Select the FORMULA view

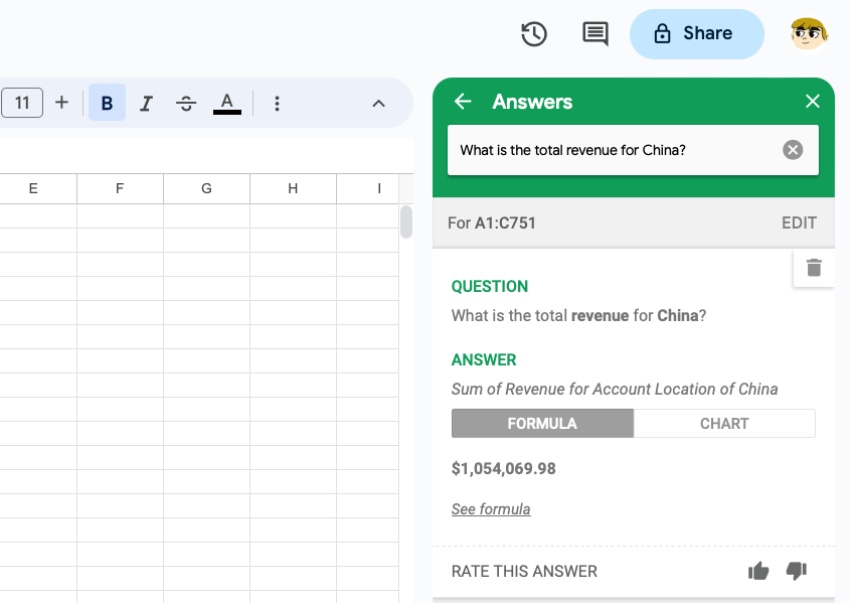[x=542, y=423]
